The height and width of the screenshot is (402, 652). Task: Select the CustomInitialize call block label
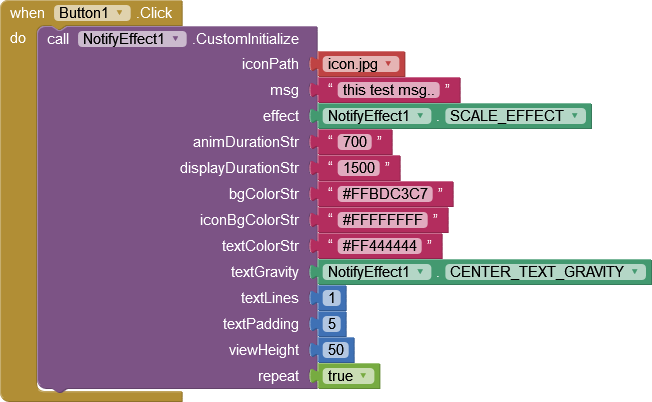[245, 39]
